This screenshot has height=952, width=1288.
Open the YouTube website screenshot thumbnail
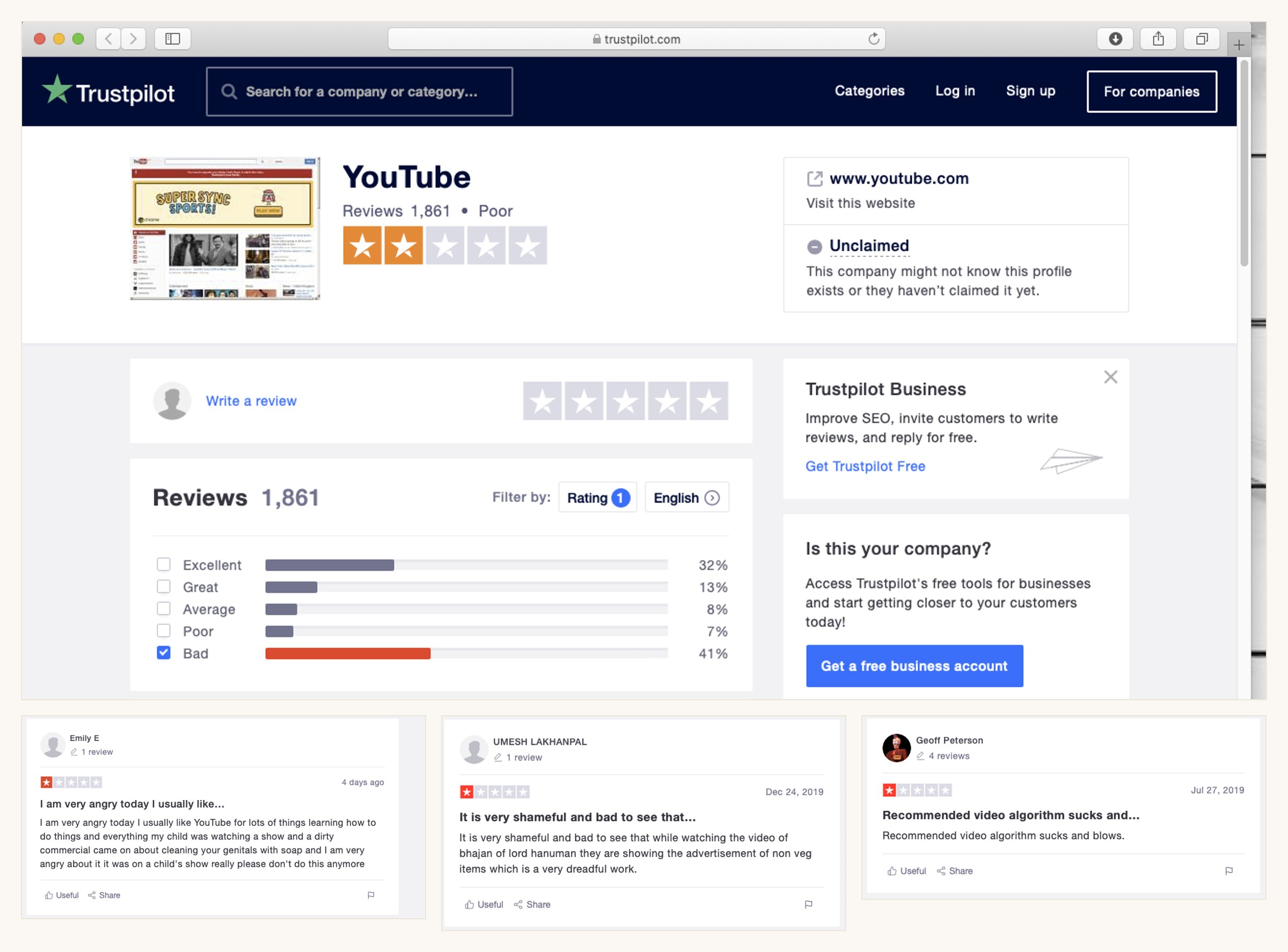point(225,228)
